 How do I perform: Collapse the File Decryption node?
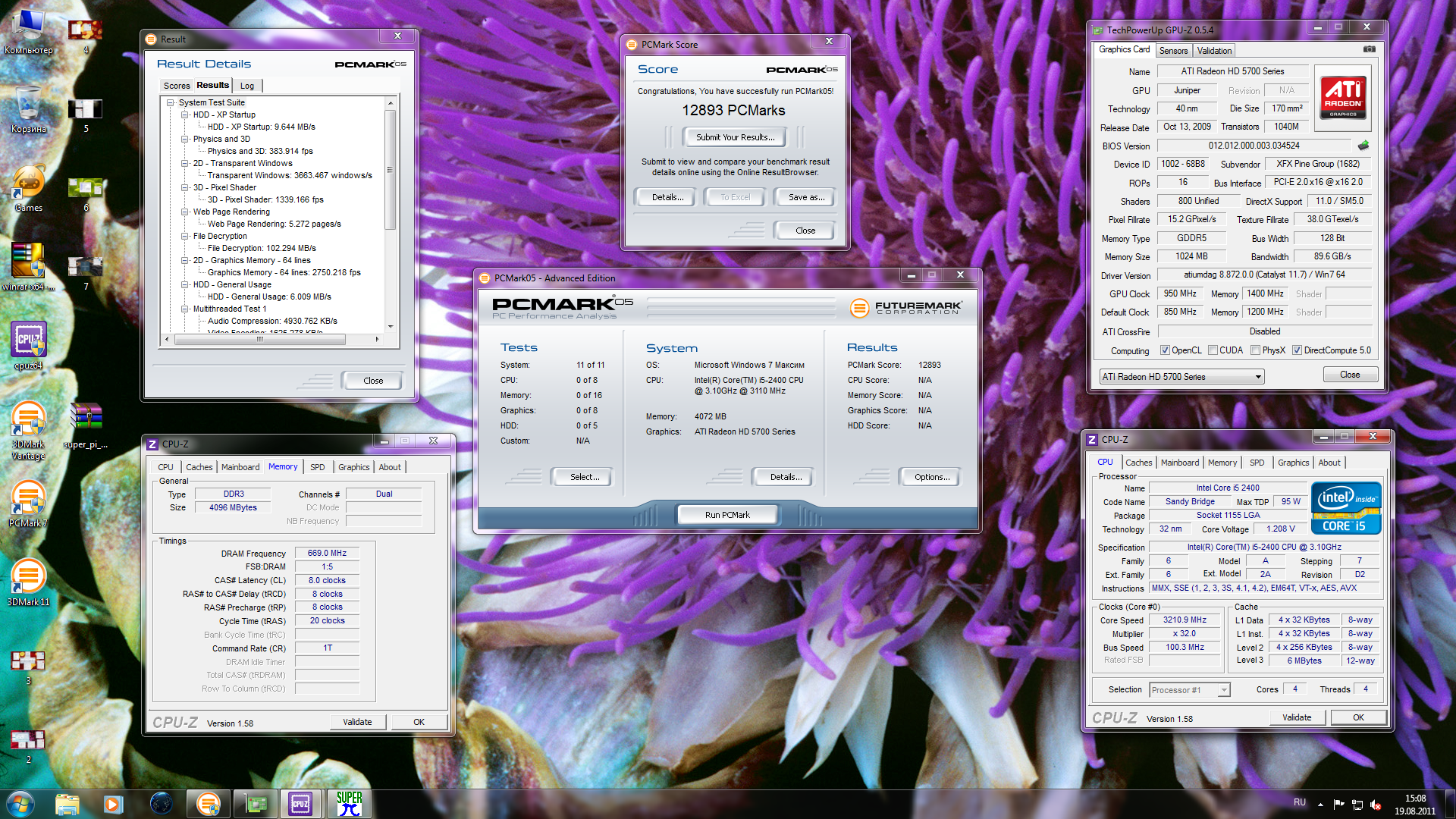coord(185,236)
